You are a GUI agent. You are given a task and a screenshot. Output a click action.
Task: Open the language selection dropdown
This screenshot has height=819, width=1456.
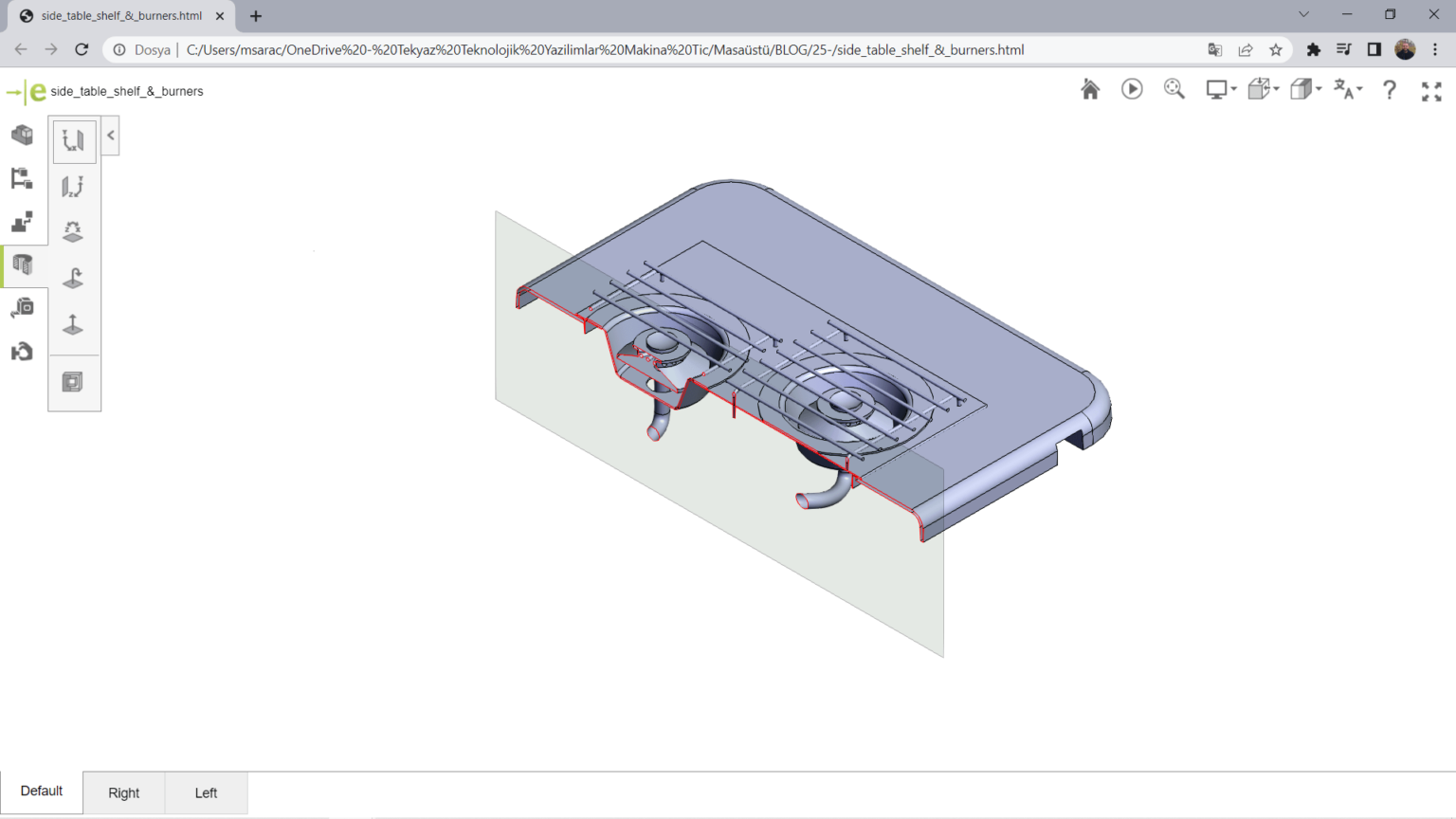[x=1347, y=89]
